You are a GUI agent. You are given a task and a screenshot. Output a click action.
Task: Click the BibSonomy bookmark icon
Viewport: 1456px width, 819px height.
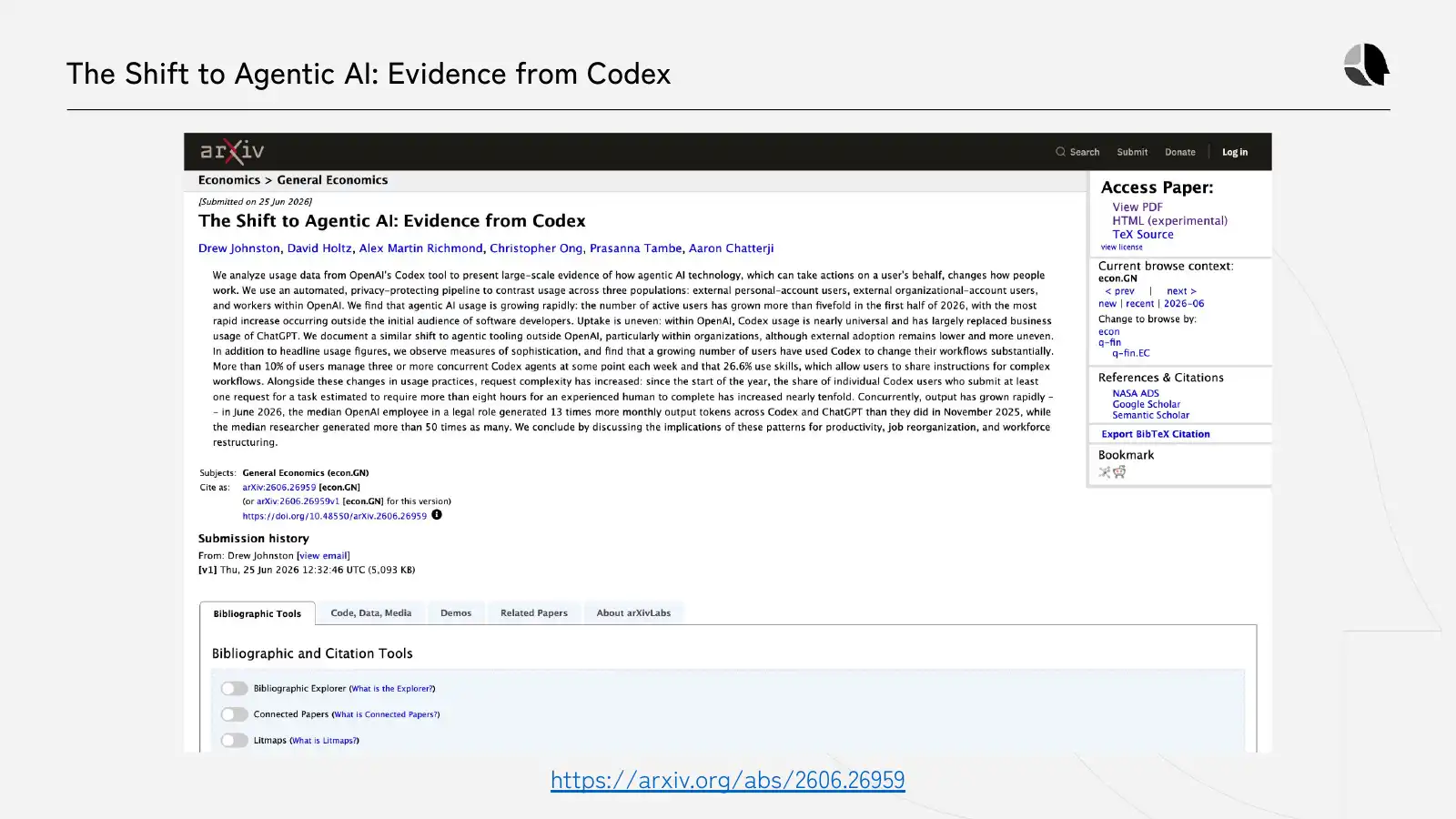click(x=1105, y=472)
